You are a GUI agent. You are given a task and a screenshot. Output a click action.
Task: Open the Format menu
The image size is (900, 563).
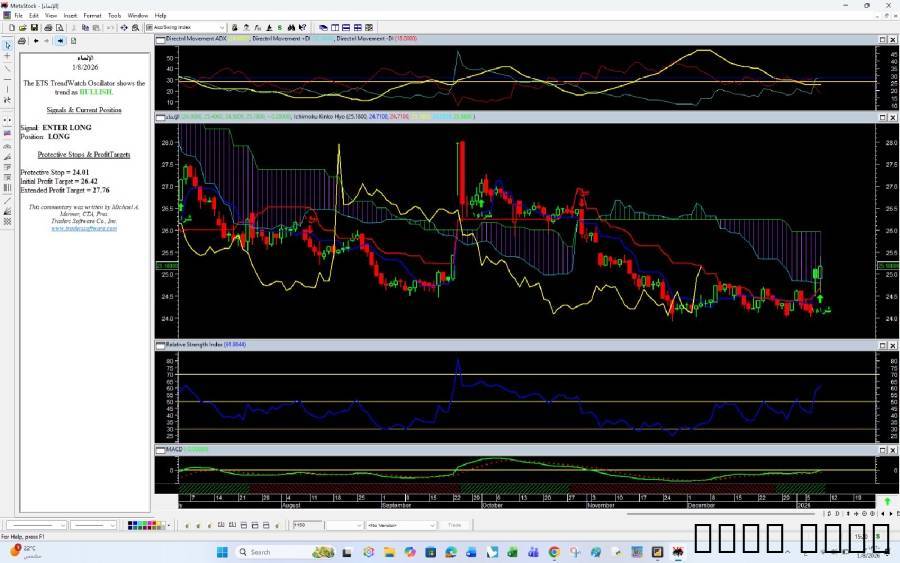click(x=92, y=15)
